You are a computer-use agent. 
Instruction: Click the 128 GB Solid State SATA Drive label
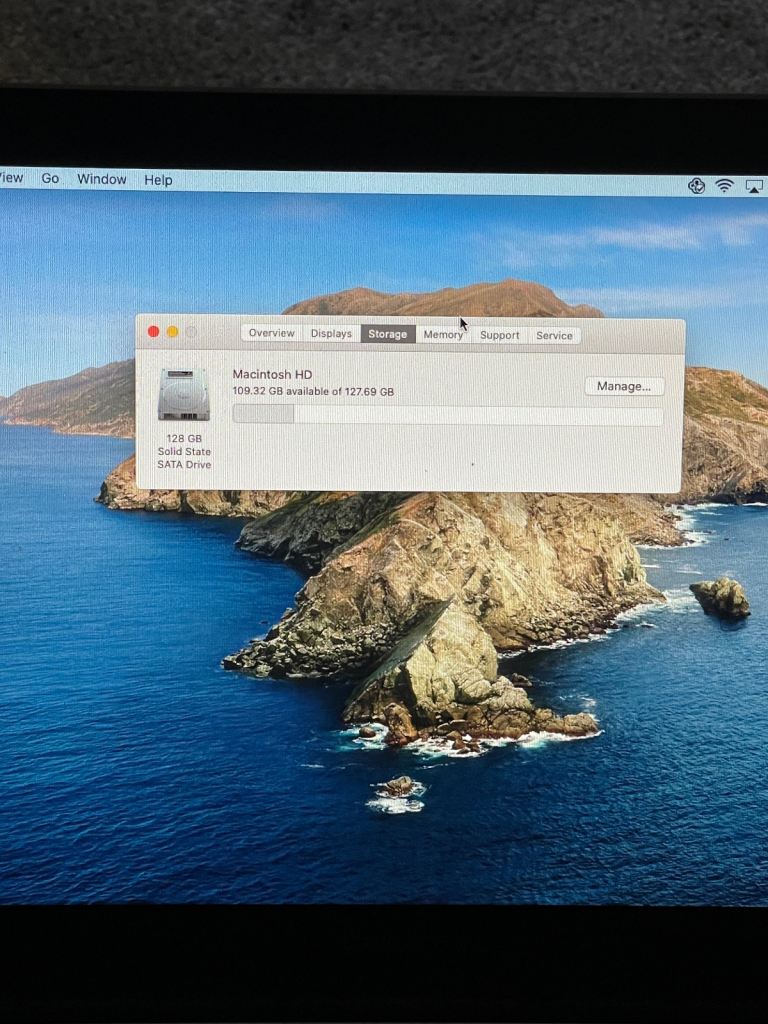coord(184,451)
